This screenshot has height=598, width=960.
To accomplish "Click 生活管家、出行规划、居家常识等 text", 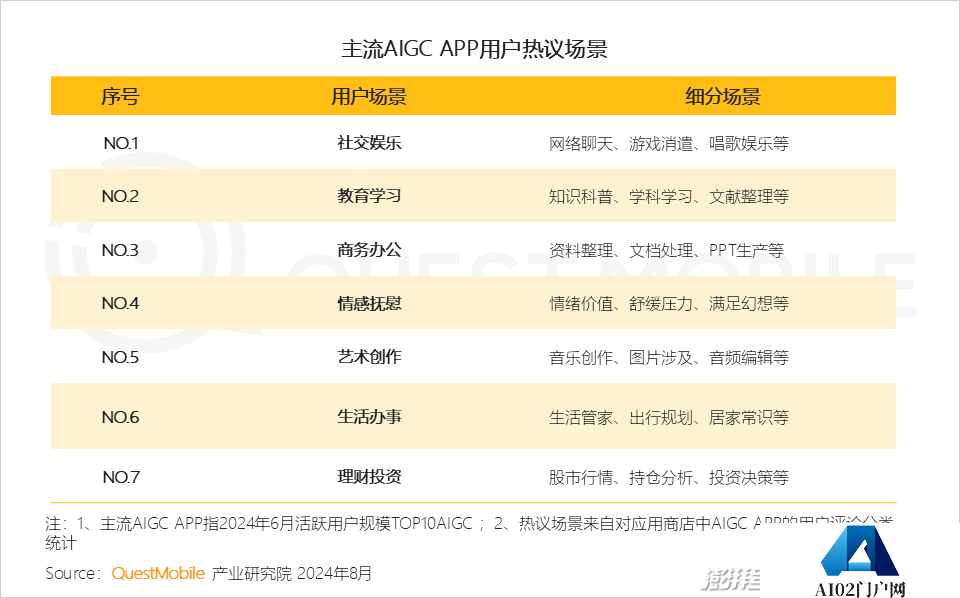I will coord(669,417).
